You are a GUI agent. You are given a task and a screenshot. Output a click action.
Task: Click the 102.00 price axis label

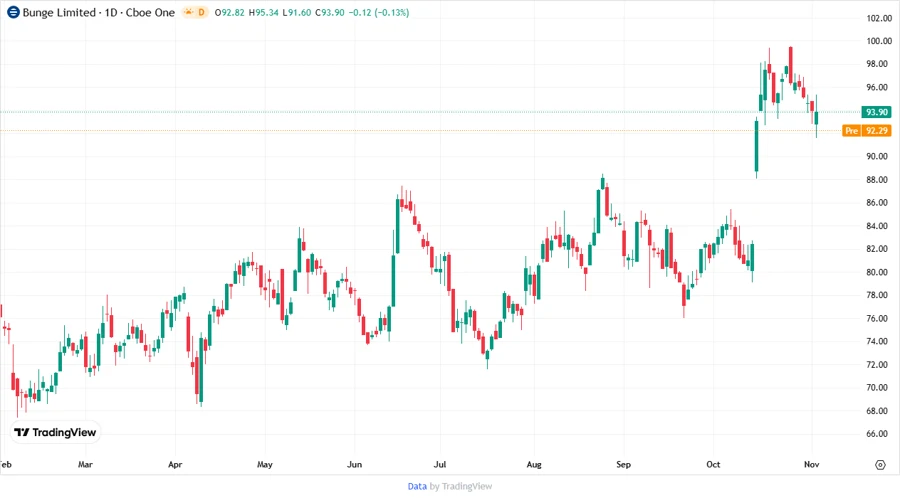[x=879, y=18]
